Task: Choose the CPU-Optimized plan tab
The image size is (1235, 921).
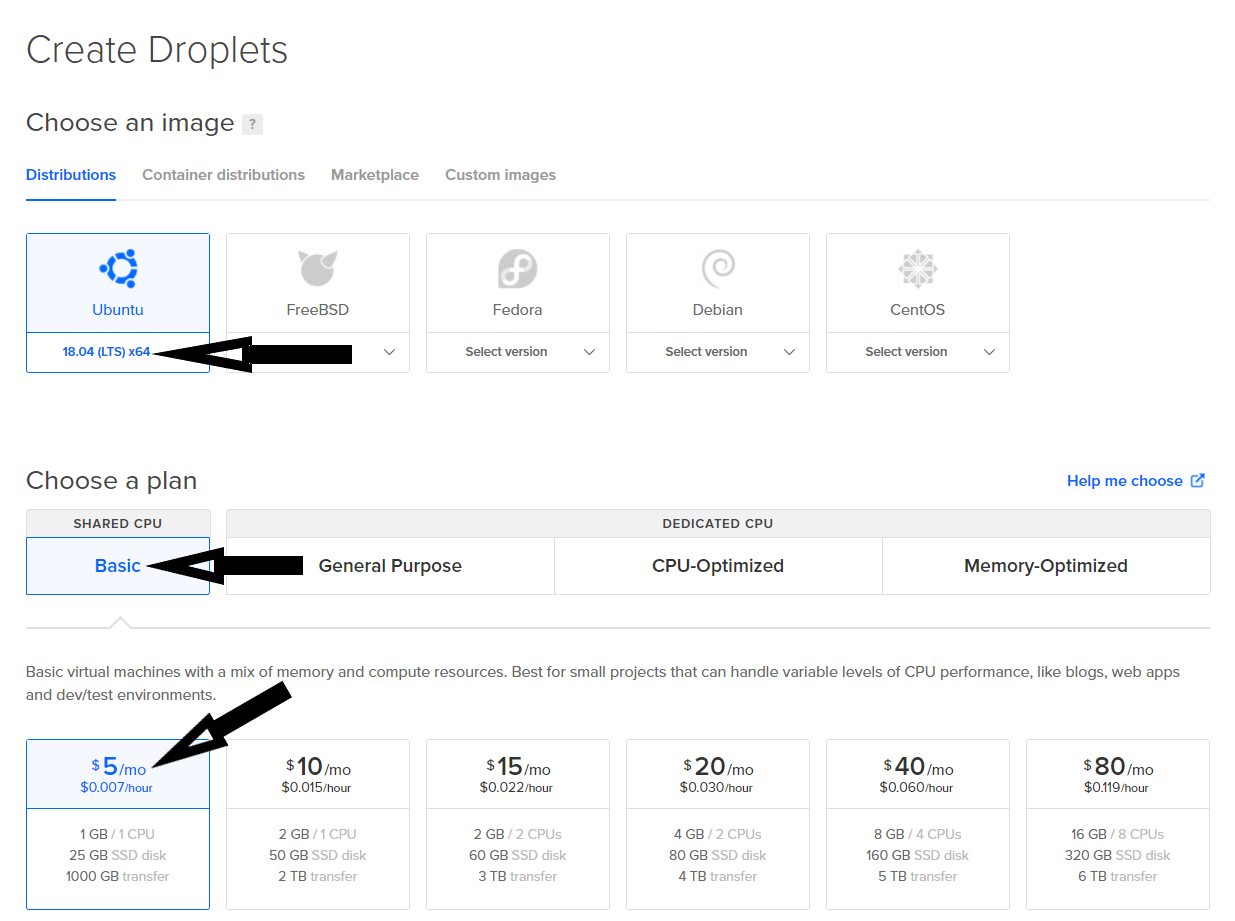Action: tap(718, 566)
